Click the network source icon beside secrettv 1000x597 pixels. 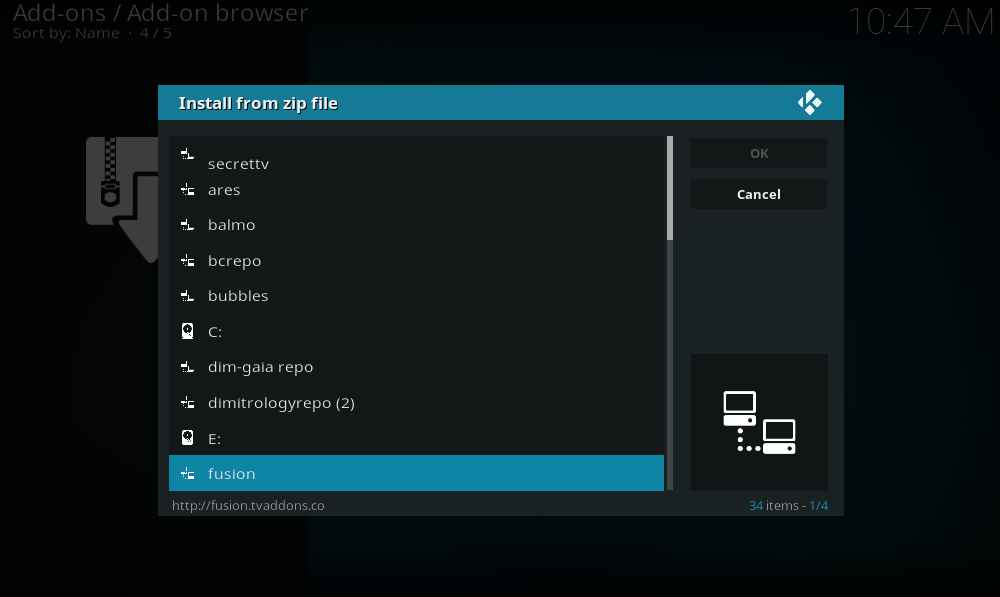coord(187,154)
